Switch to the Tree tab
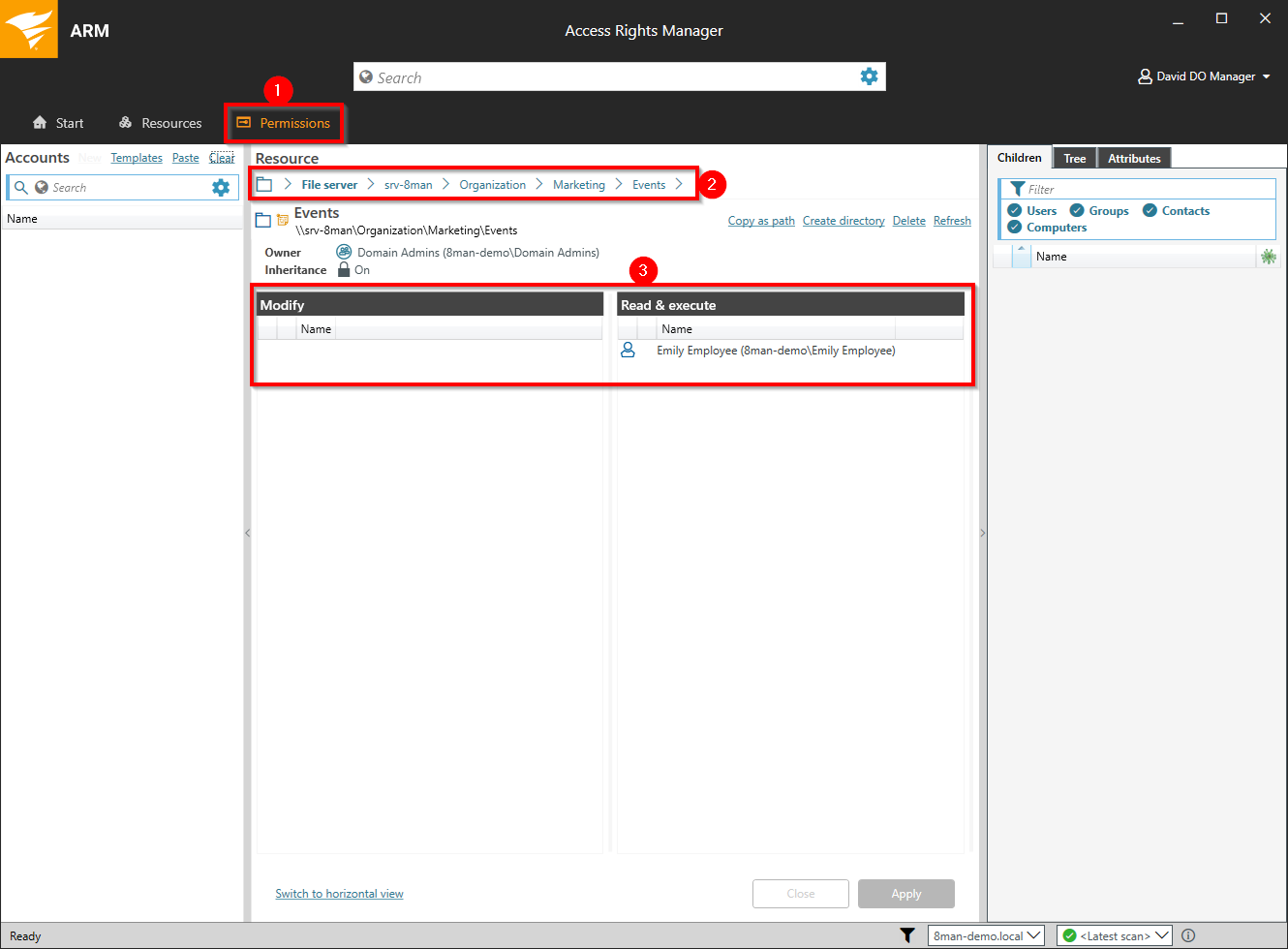 (1074, 159)
